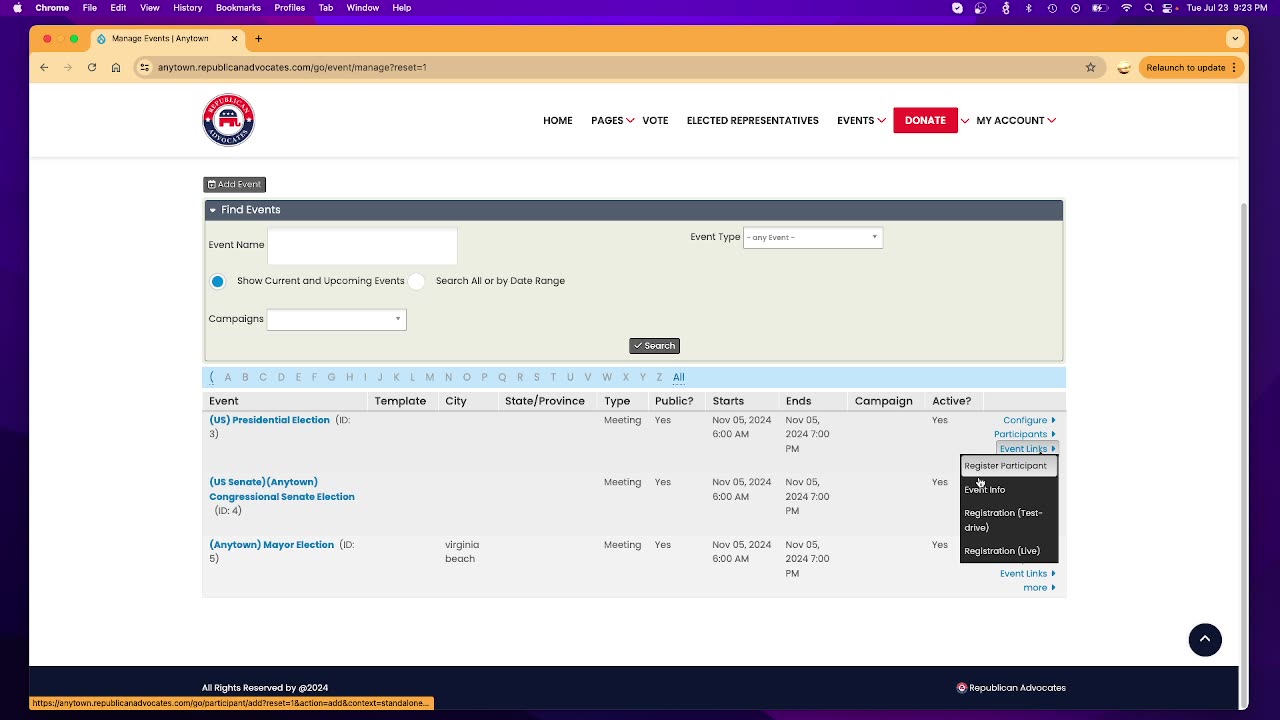1280x720 pixels.
Task: Click the Republican Advocates elephant logo
Action: click(228, 120)
